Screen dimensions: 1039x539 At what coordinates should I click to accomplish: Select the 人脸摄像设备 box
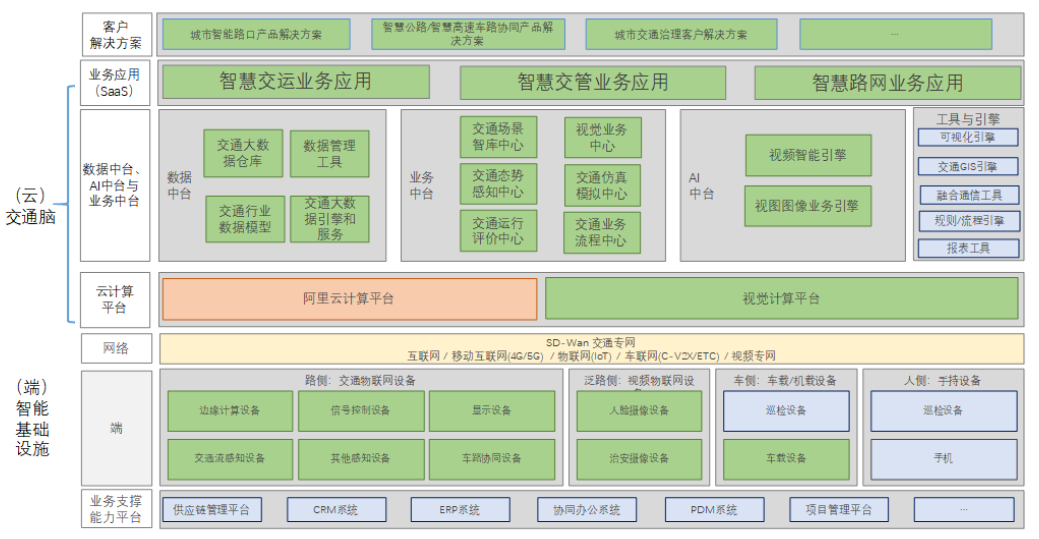tap(639, 411)
